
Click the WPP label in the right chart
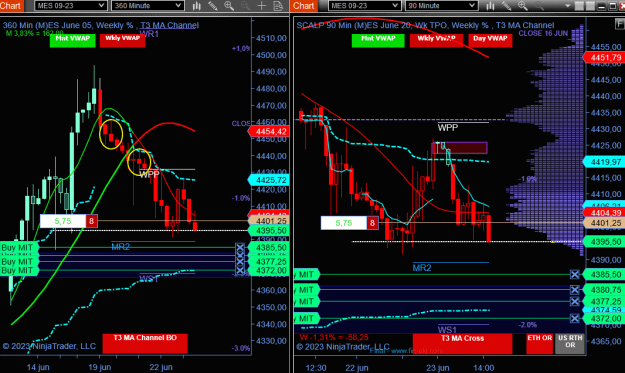[448, 128]
